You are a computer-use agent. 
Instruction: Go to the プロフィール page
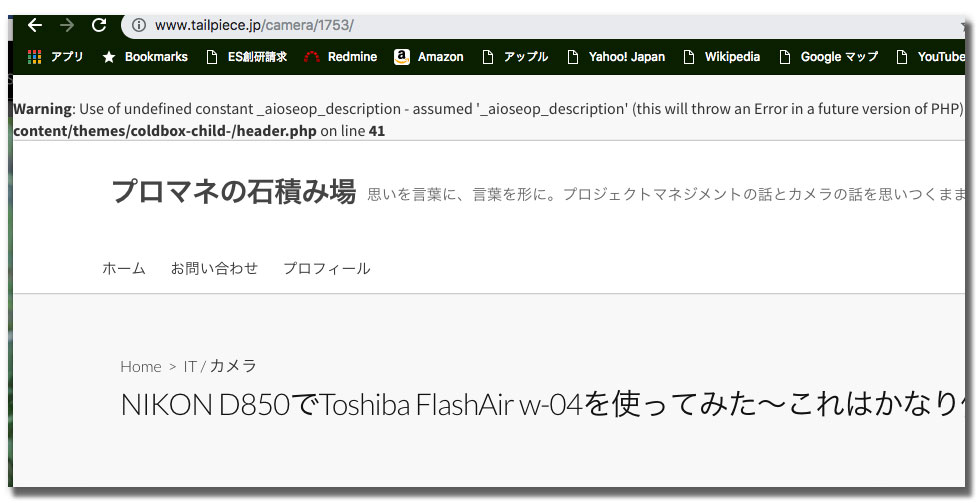pos(326,268)
